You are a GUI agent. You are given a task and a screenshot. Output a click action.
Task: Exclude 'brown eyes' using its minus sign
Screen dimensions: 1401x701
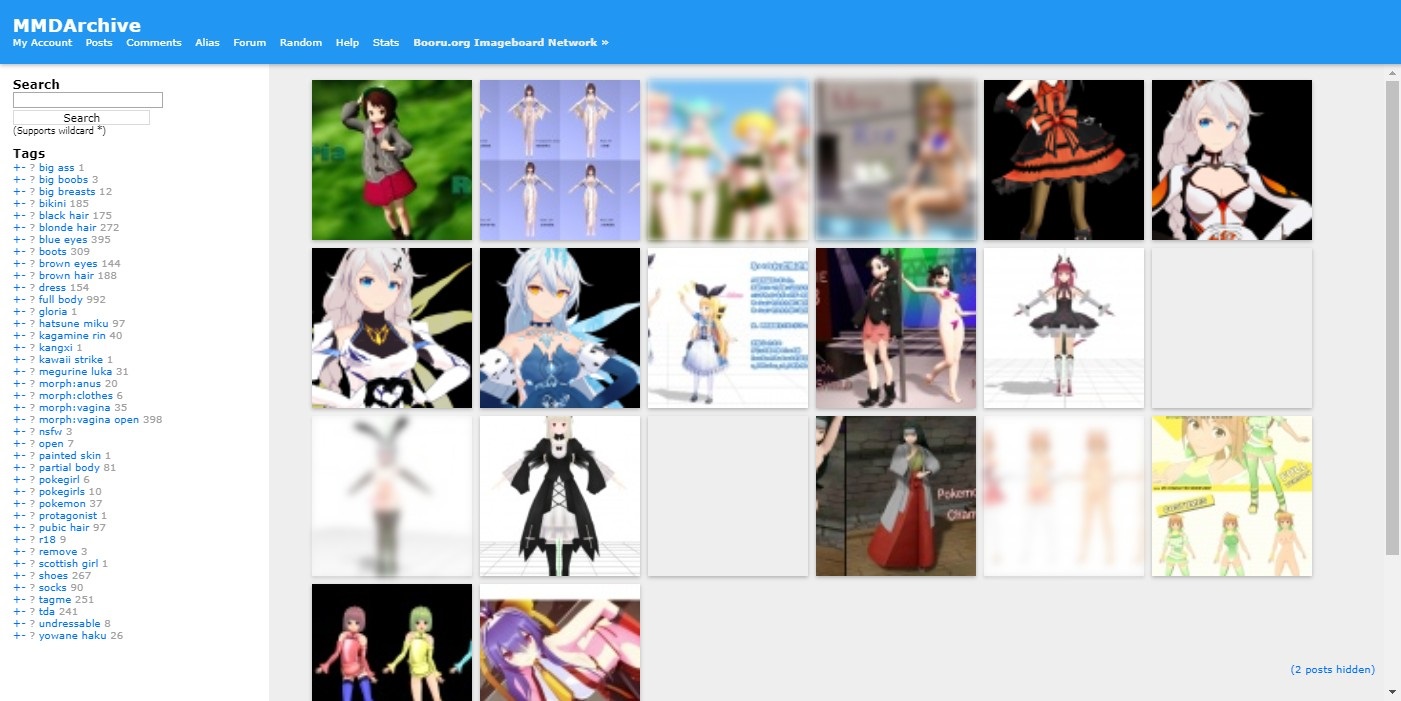coord(23,264)
